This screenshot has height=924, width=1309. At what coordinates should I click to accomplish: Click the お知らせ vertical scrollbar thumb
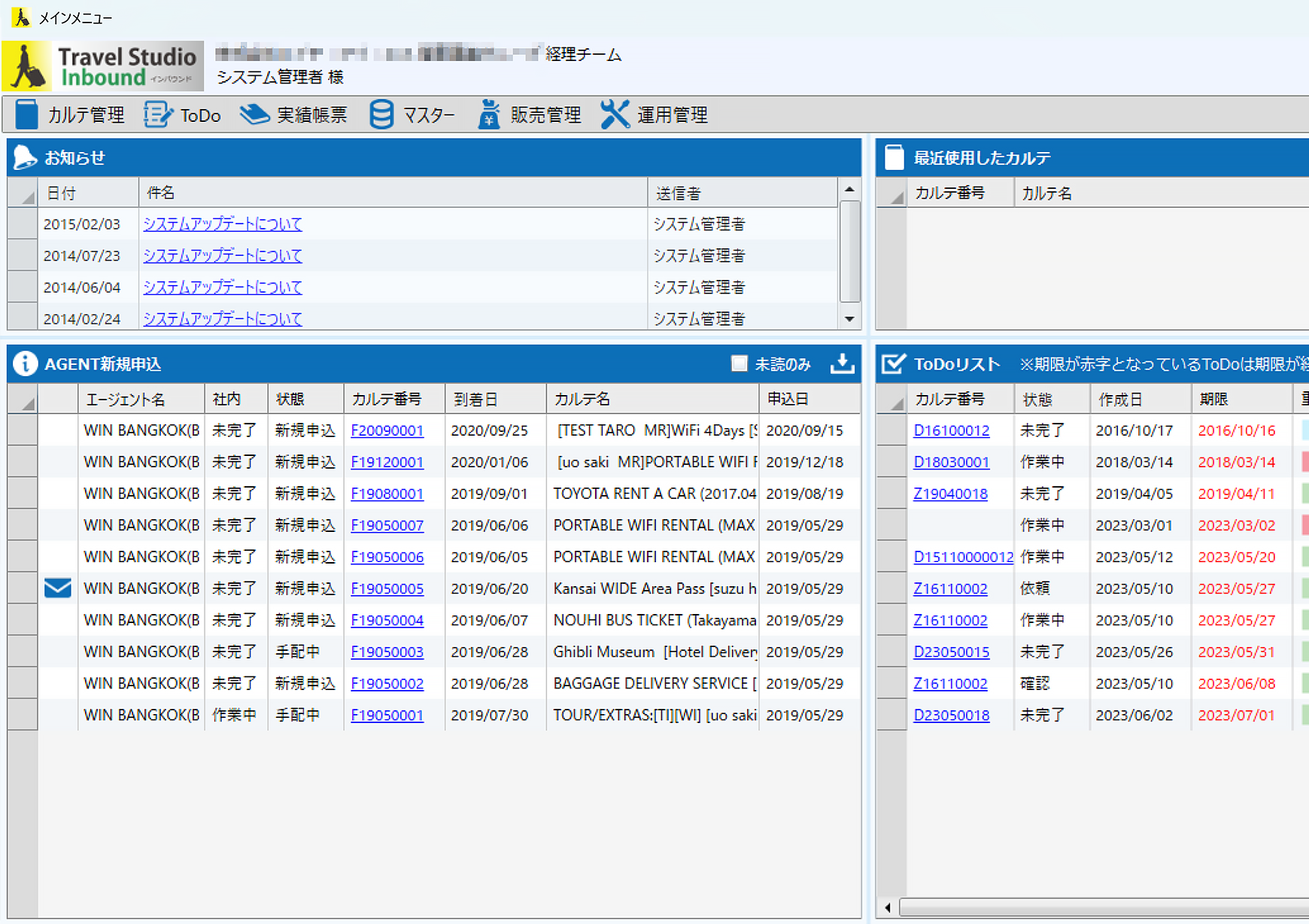849,251
